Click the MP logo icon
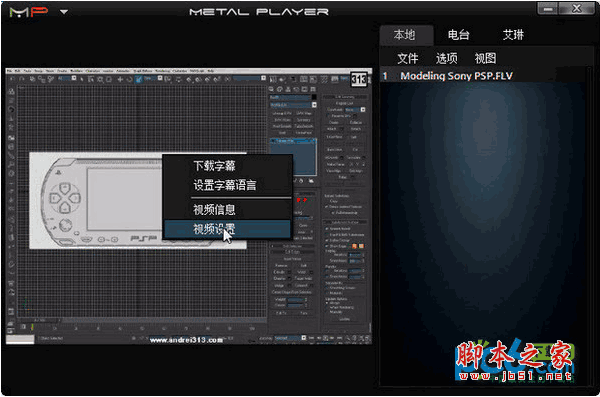Image resolution: width=600 pixels, height=397 pixels. point(29,12)
